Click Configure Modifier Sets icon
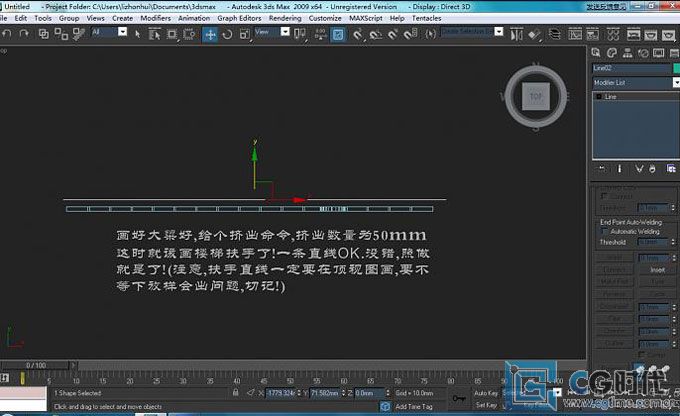This screenshot has width=680, height=416. point(671,169)
